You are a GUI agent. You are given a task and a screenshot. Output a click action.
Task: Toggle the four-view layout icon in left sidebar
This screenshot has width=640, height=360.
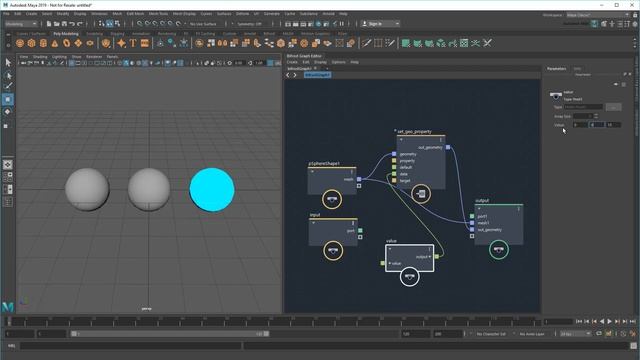click(8, 177)
